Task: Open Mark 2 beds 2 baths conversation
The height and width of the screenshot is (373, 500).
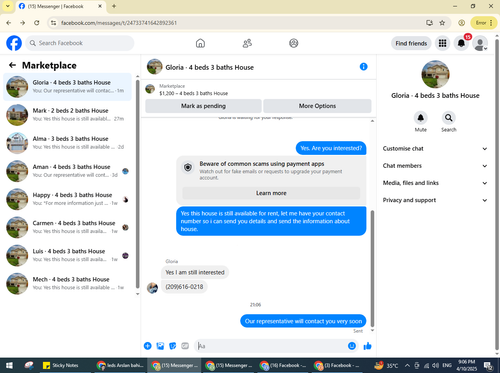Action: [67, 115]
